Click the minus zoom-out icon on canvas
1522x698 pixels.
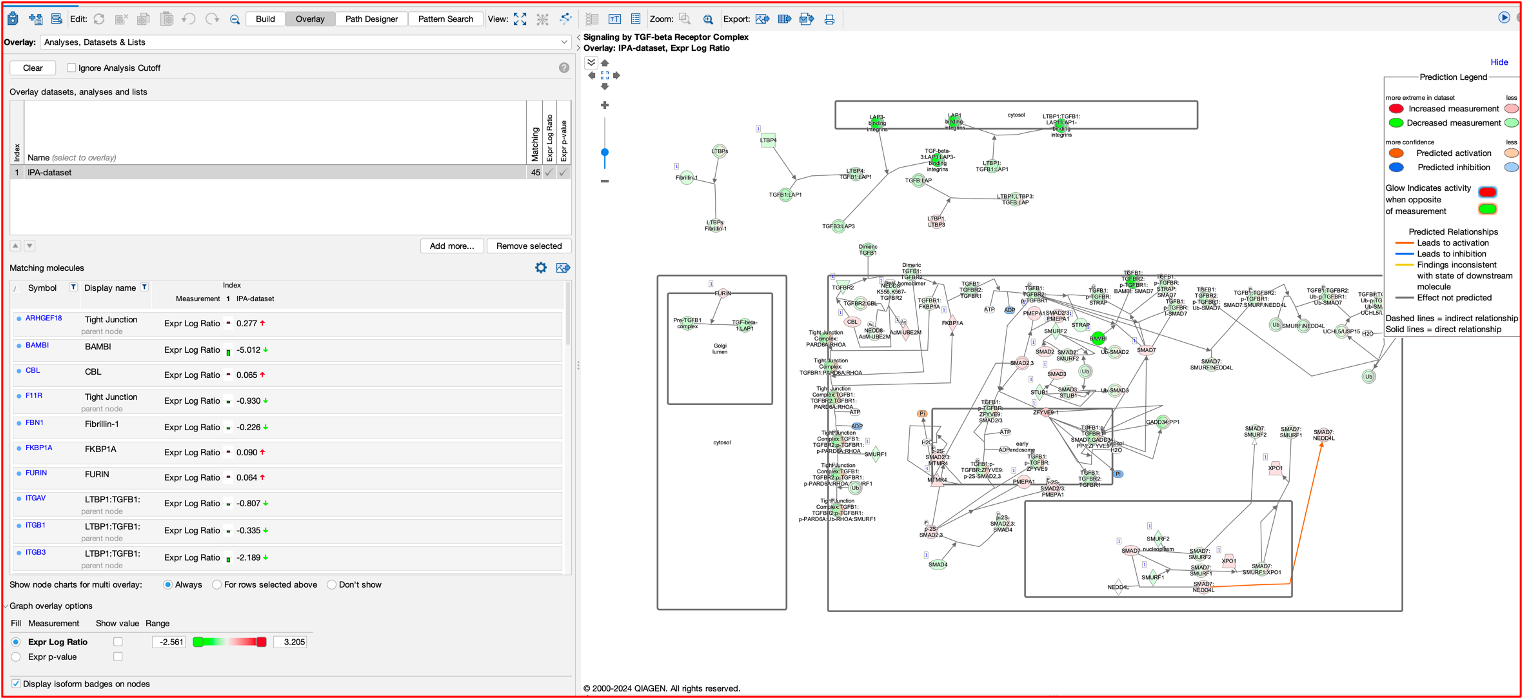[x=605, y=181]
